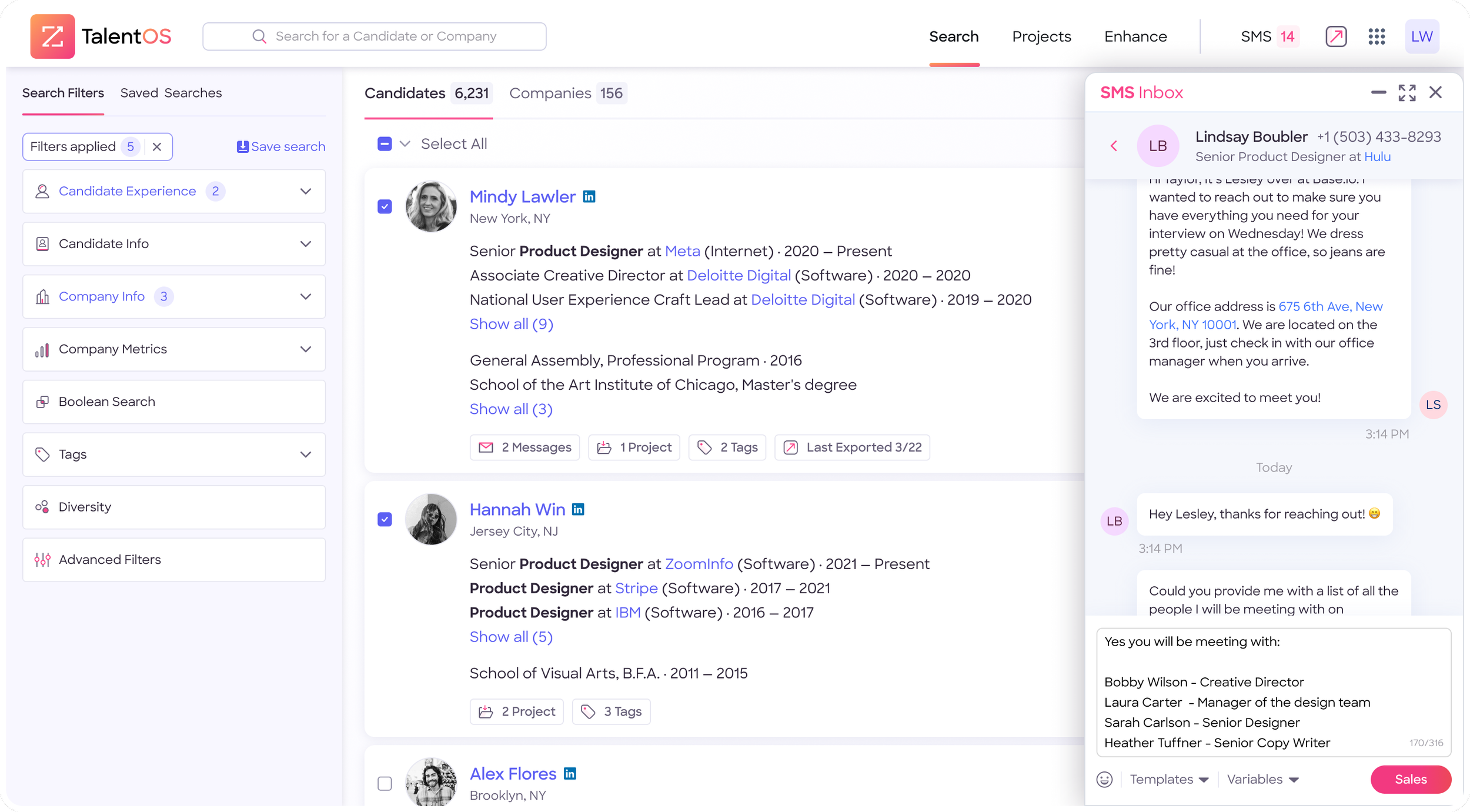Screen dimensions: 1470x812
Task: Toggle the Select All checkbox
Action: click(385, 144)
